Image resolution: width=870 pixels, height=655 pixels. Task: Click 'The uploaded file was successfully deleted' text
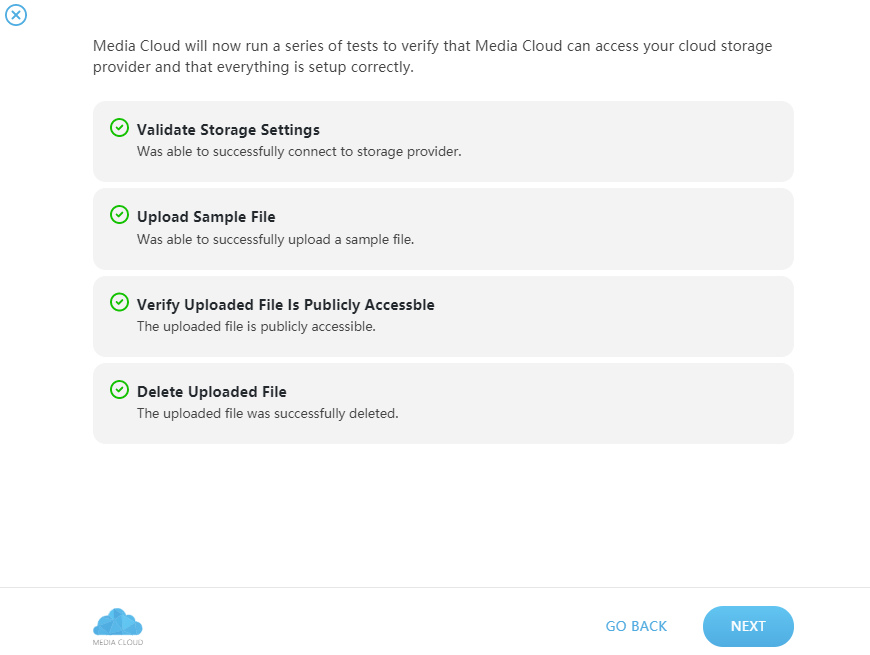(267, 413)
